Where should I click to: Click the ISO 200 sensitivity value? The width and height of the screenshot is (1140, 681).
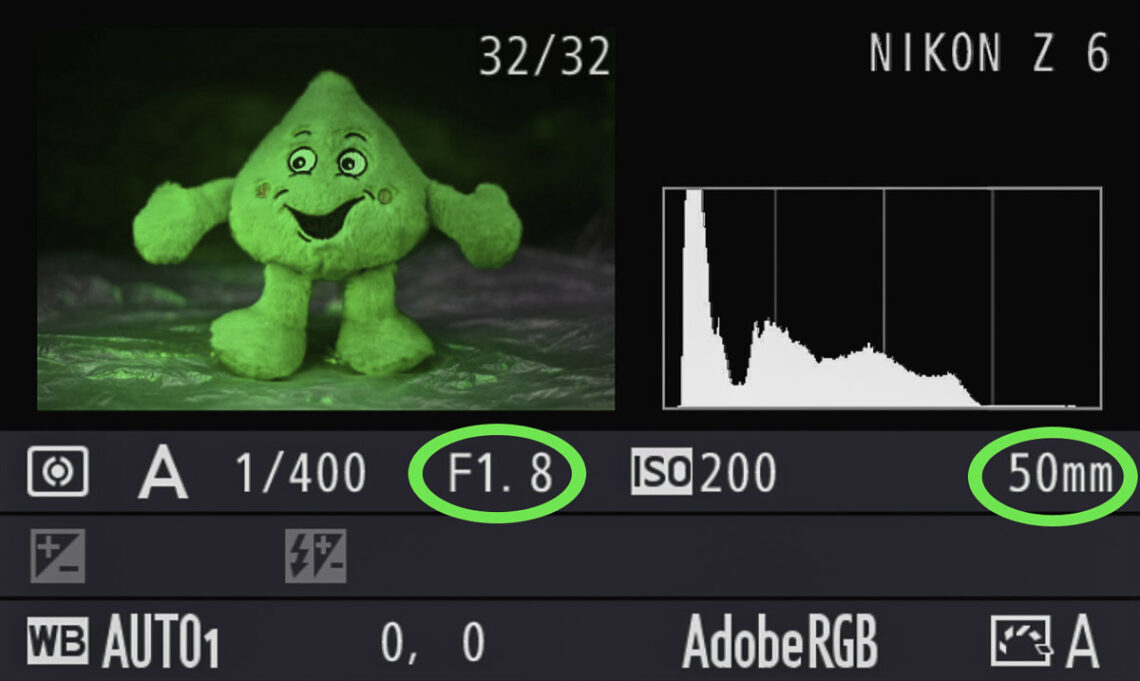tap(739, 473)
